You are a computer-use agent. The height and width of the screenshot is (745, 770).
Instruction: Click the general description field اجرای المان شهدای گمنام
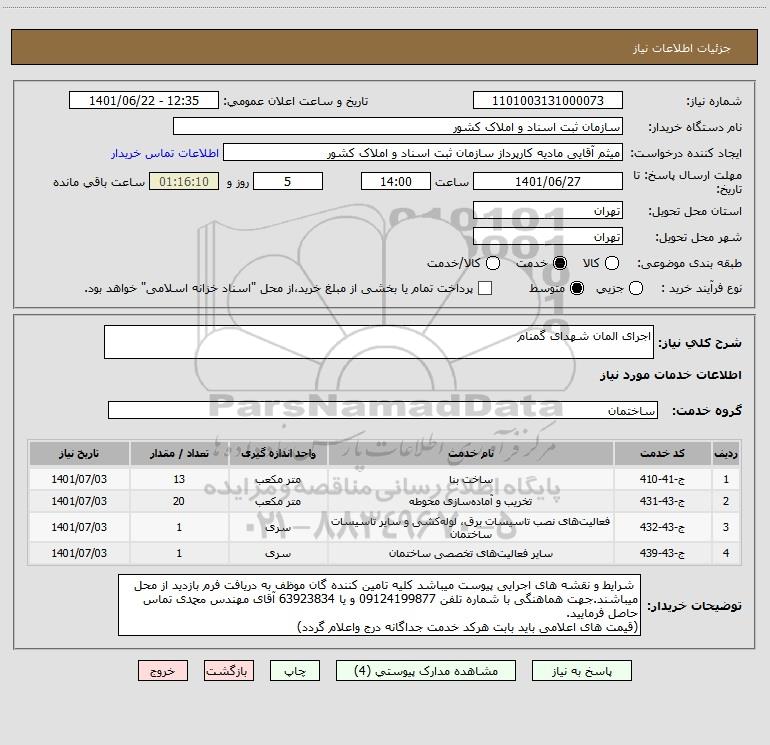379,342
